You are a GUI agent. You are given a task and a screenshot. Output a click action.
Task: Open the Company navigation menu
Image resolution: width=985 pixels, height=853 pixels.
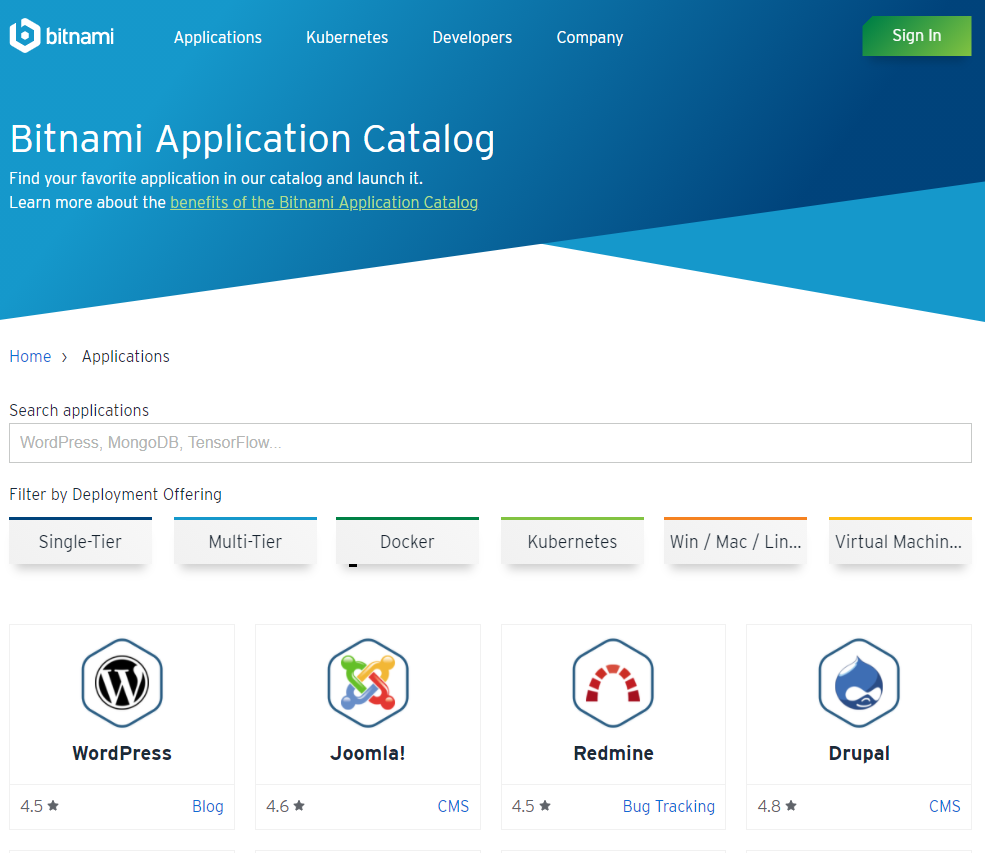point(589,37)
